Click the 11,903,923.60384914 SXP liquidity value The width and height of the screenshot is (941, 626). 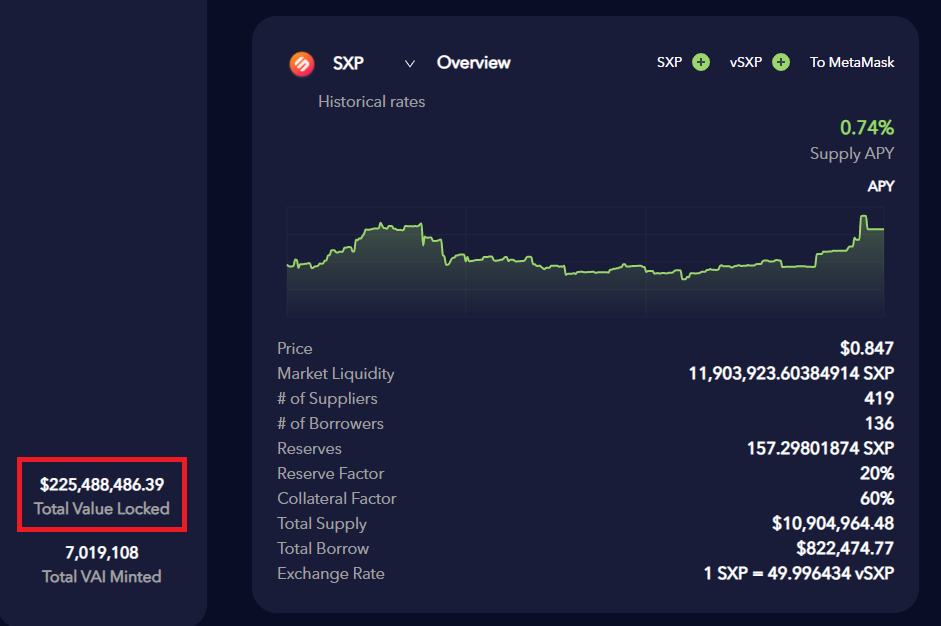[791, 373]
